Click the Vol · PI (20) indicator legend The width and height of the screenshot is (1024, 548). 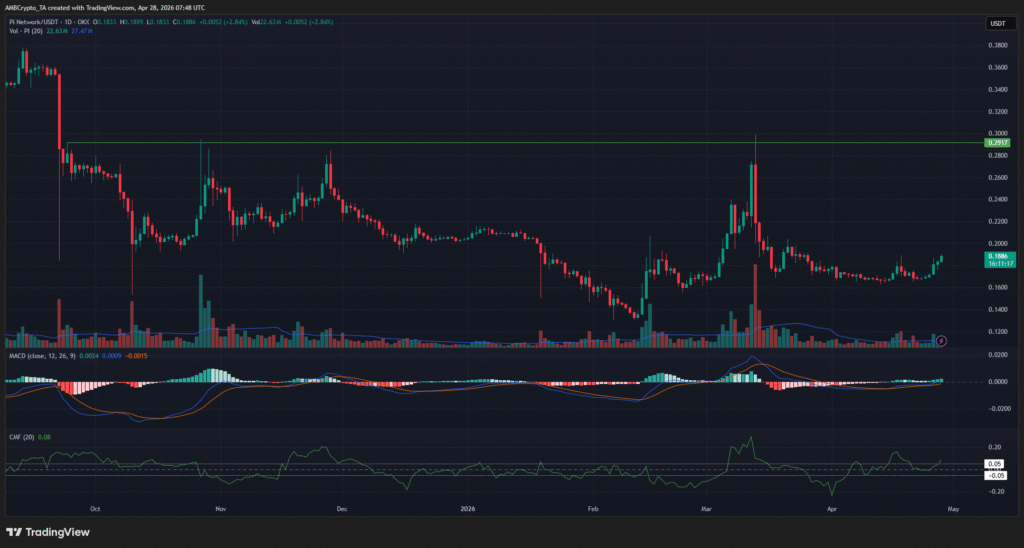[x=25, y=31]
